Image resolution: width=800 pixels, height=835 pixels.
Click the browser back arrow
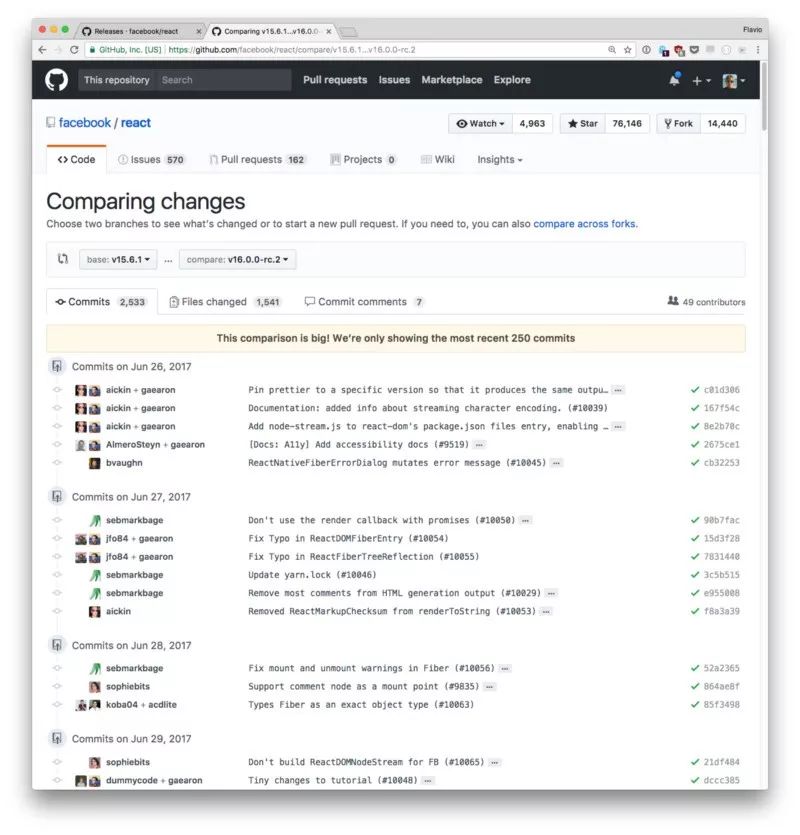tap(42, 49)
